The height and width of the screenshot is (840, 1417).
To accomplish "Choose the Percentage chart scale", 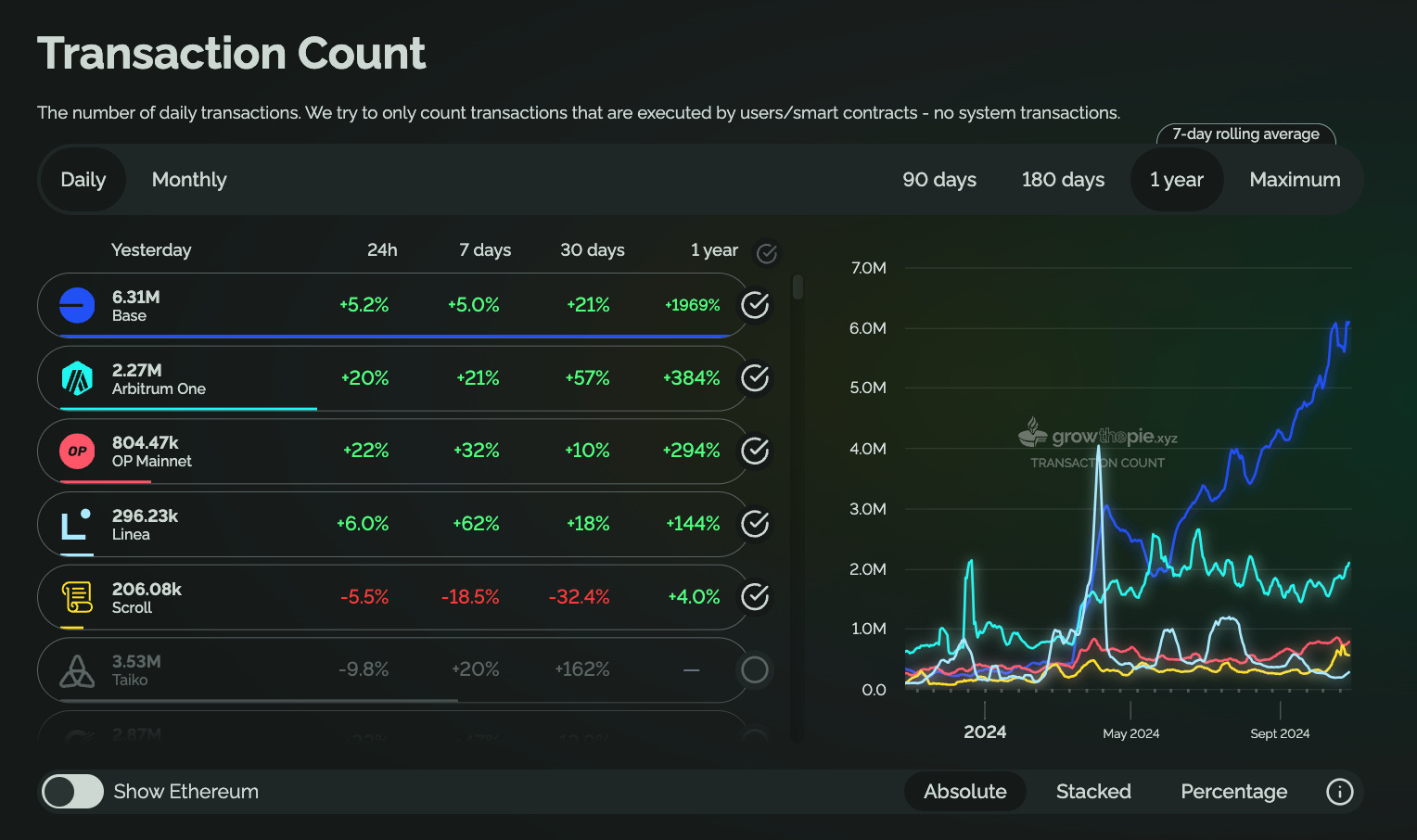I will 1233,792.
